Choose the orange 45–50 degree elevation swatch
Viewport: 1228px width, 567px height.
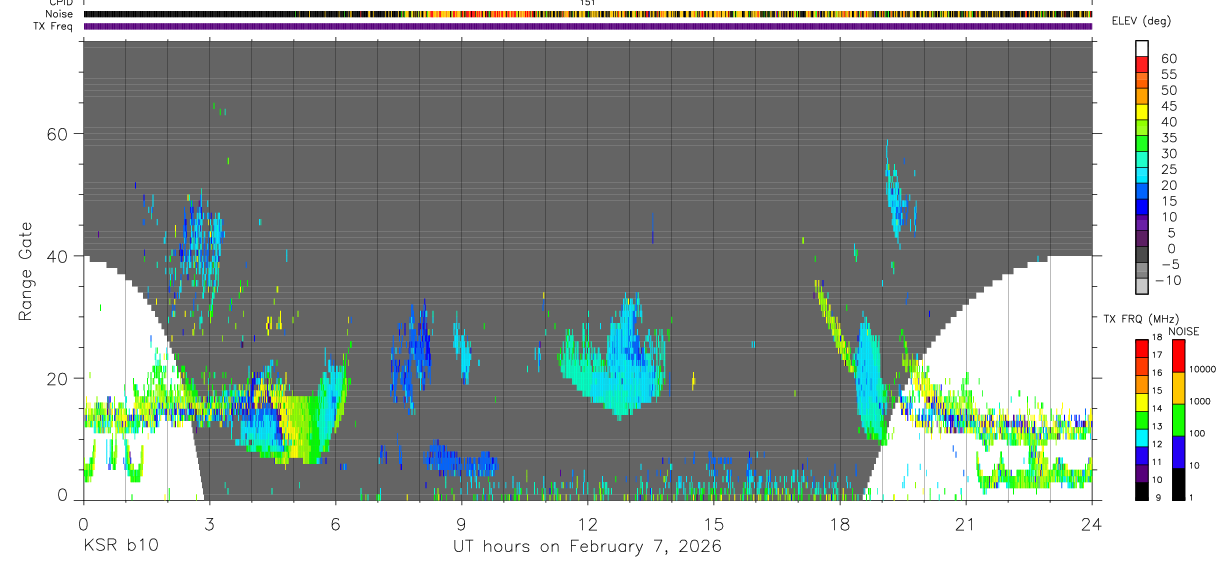tap(1142, 97)
